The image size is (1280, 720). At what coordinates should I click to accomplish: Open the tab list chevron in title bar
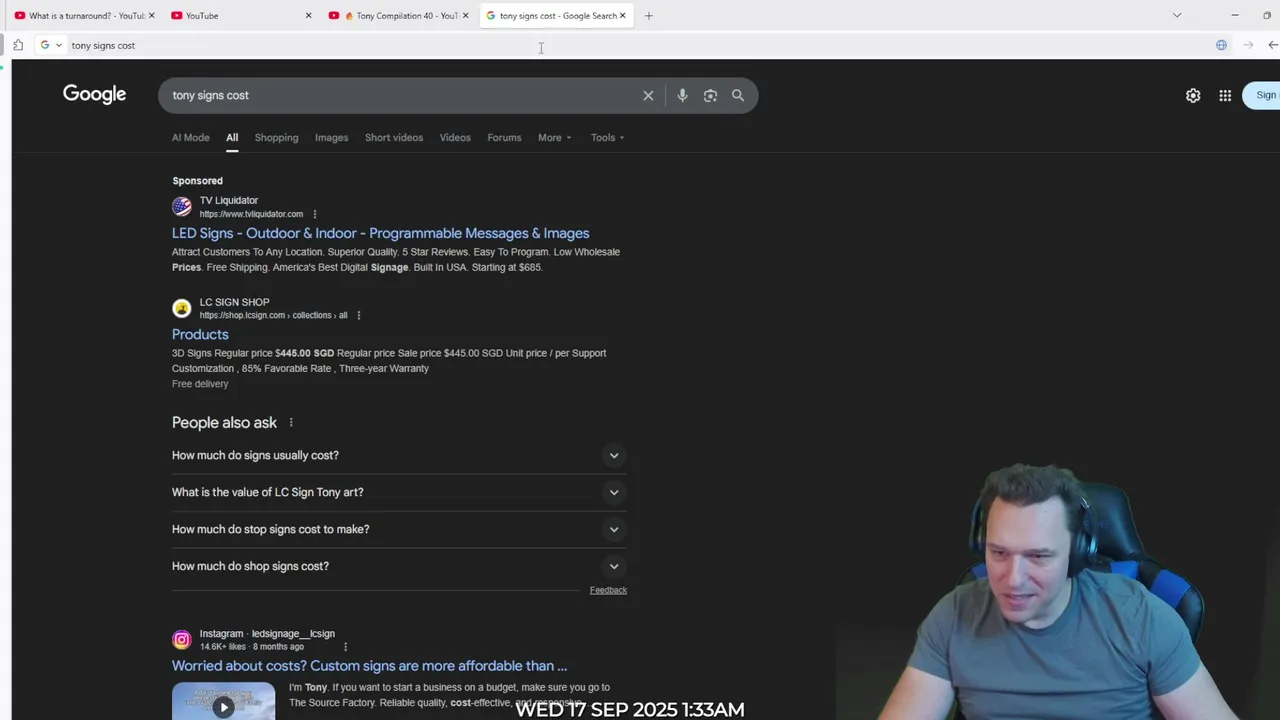click(x=1177, y=16)
